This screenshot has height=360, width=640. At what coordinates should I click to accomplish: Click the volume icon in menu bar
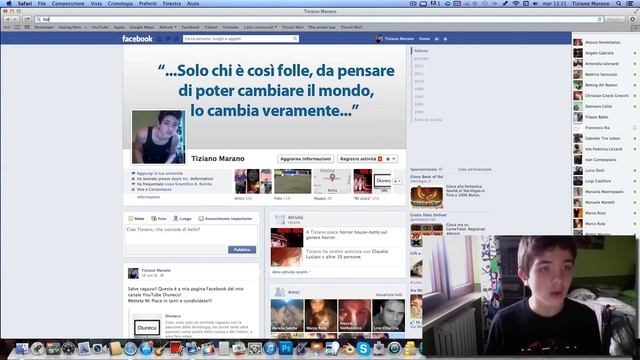(535, 4)
